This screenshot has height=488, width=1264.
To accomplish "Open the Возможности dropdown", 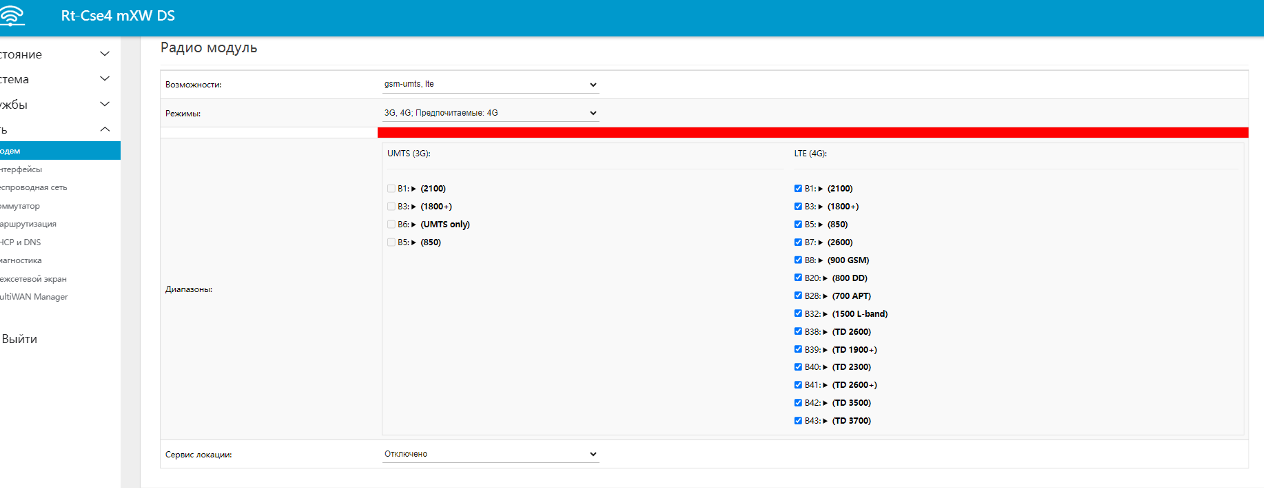I will tap(490, 85).
